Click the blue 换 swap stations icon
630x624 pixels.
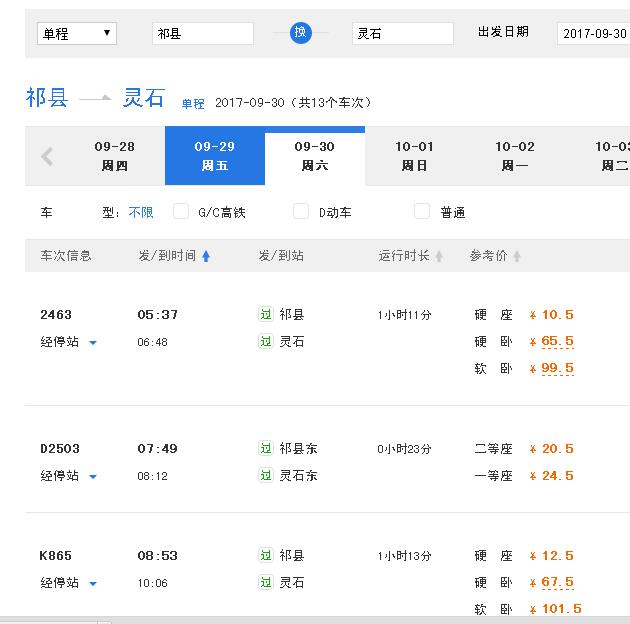click(301, 33)
